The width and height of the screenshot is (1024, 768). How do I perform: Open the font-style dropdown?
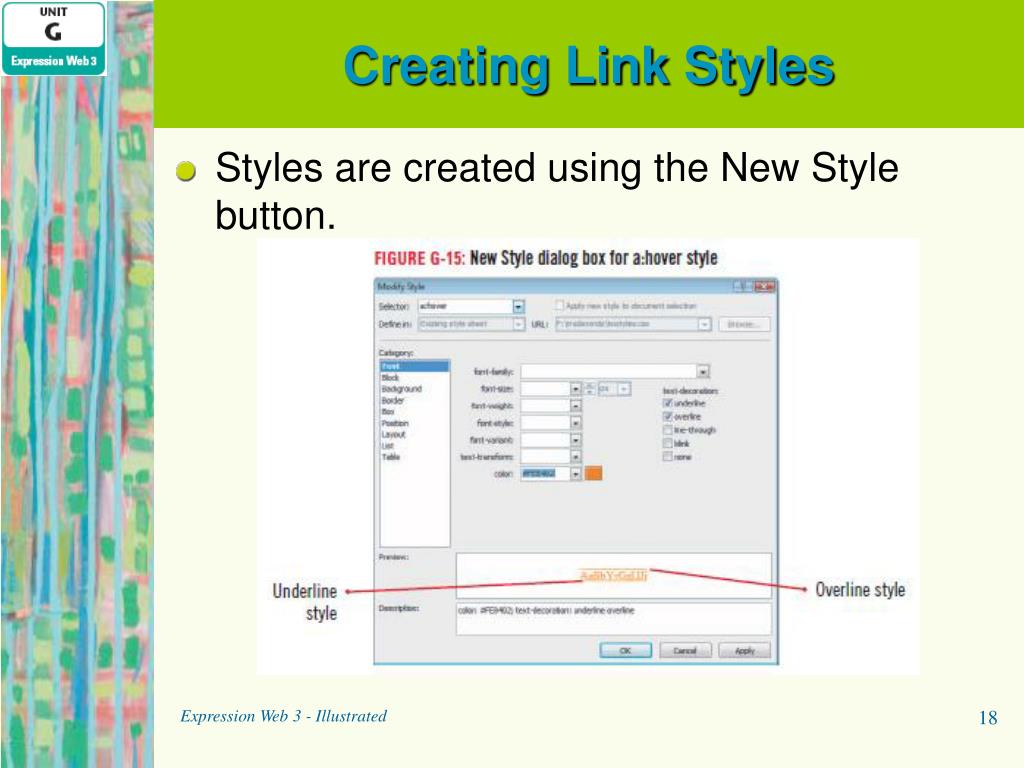click(x=575, y=423)
